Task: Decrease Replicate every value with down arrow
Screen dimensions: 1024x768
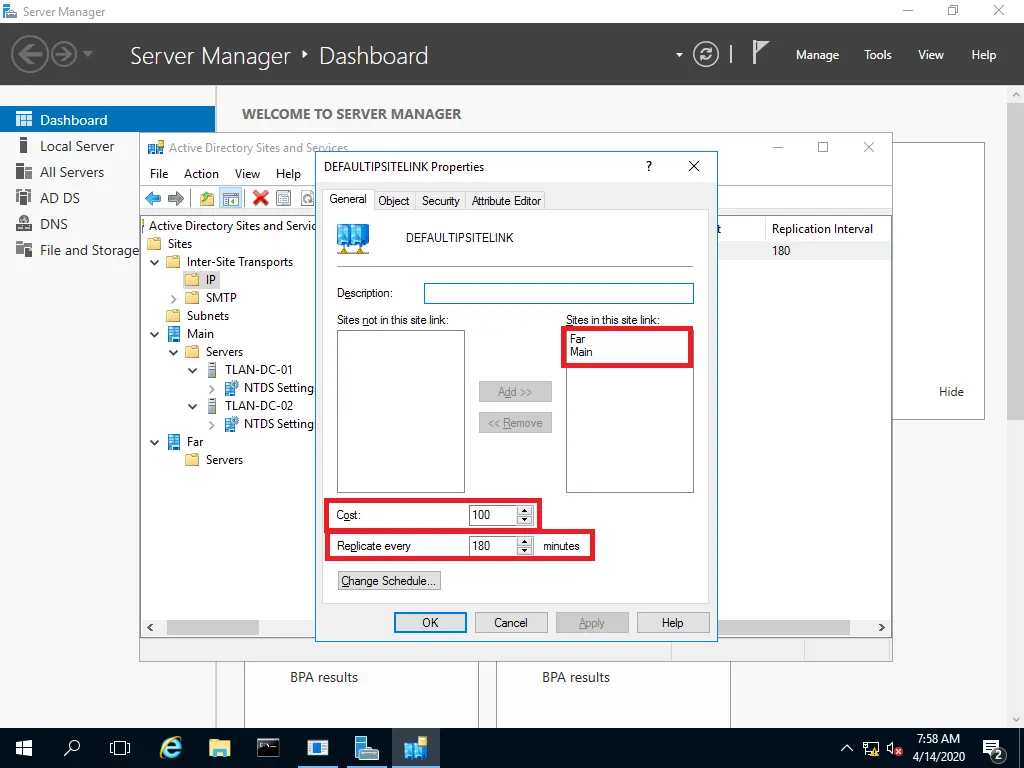Action: [x=524, y=551]
